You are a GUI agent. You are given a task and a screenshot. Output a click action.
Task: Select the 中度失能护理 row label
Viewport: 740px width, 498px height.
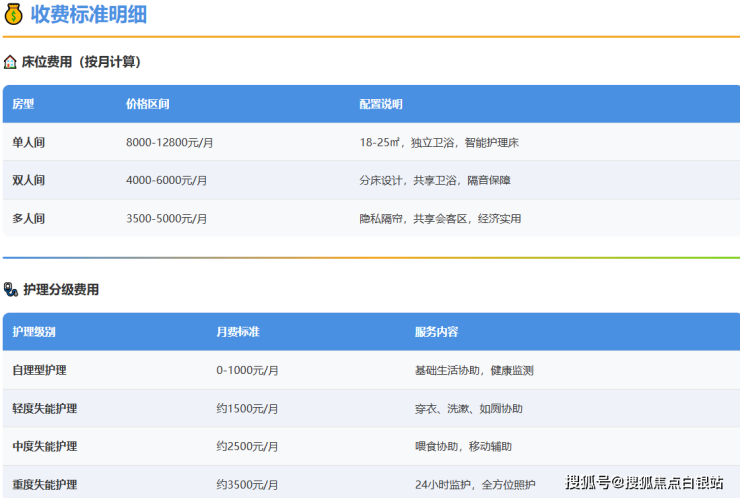click(x=45, y=446)
